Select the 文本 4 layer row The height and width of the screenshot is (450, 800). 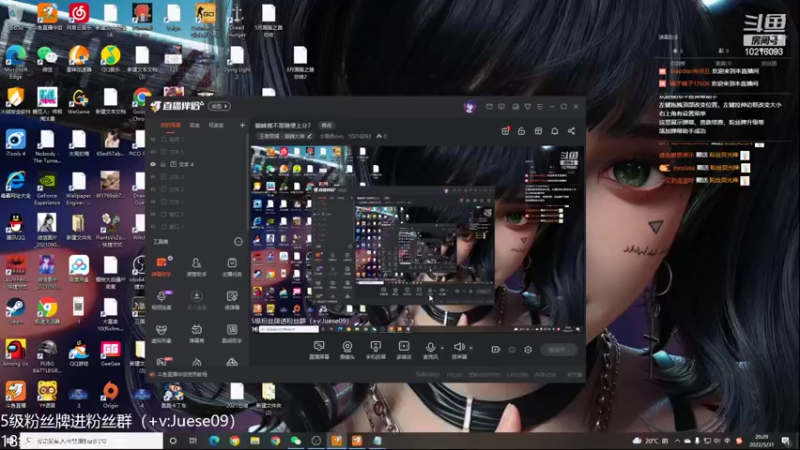click(198, 164)
